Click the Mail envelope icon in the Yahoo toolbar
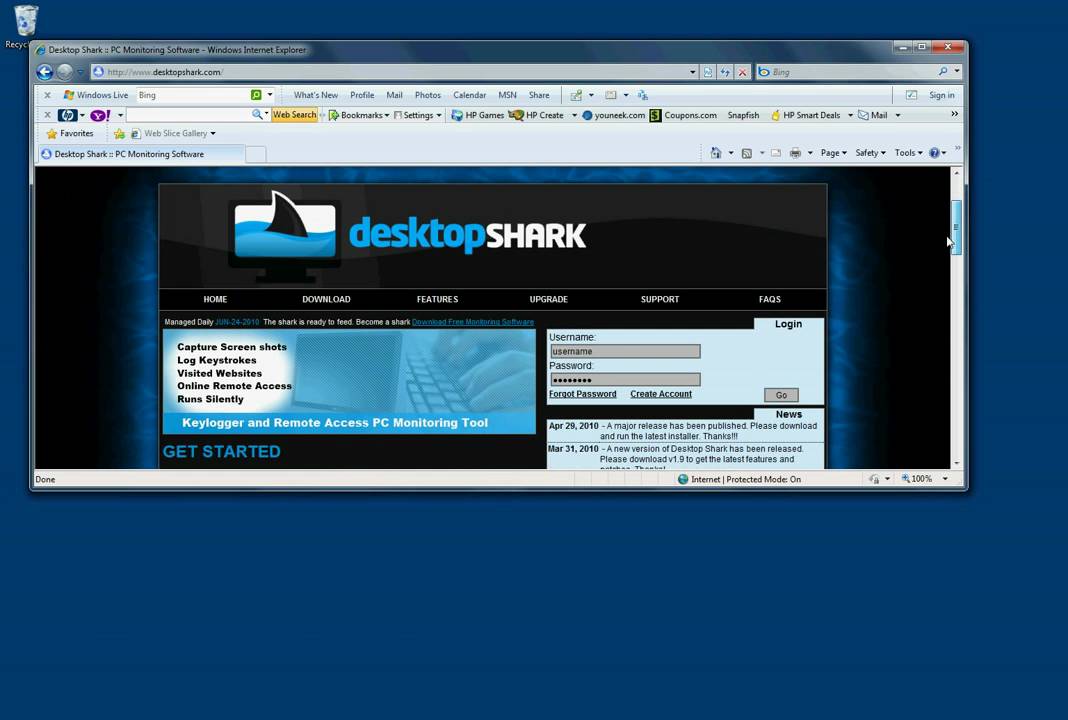The height and width of the screenshot is (720, 1068). [x=864, y=115]
